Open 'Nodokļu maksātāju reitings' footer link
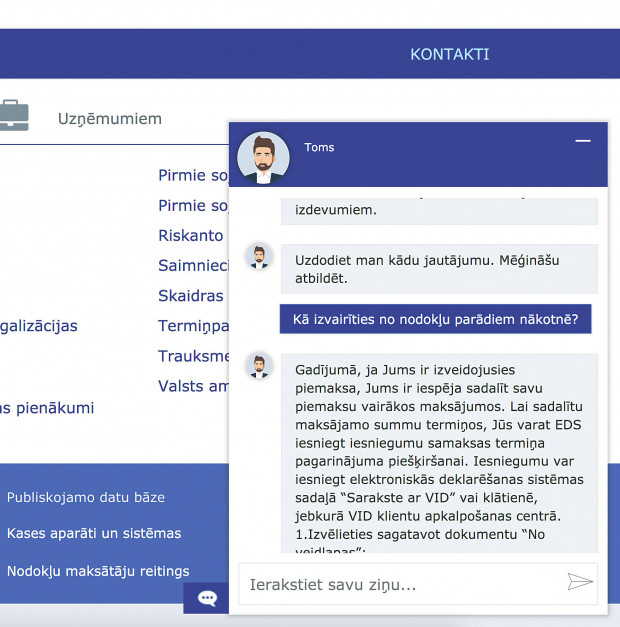Viewport: 620px width, 627px height. (98, 571)
